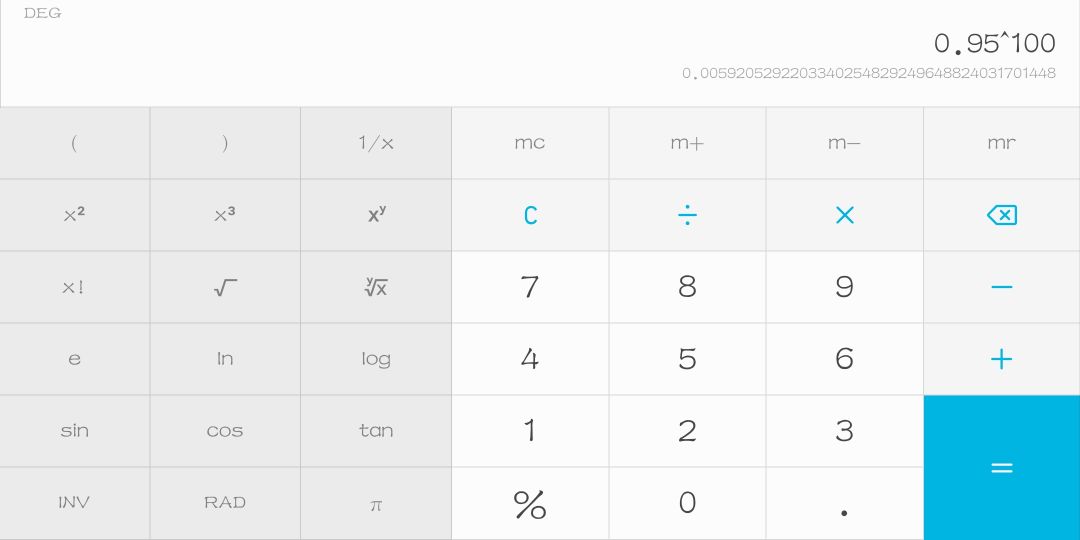The image size is (1080, 540).
Task: Select the y-th root function
Action: (x=376, y=287)
